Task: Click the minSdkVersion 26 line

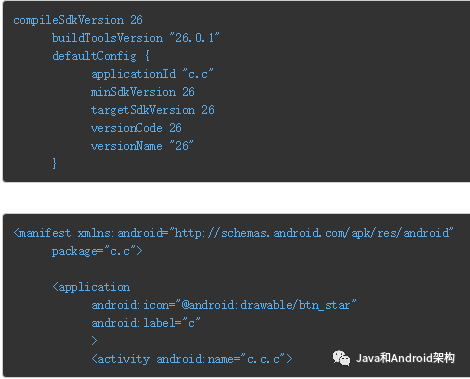Action: [143, 92]
